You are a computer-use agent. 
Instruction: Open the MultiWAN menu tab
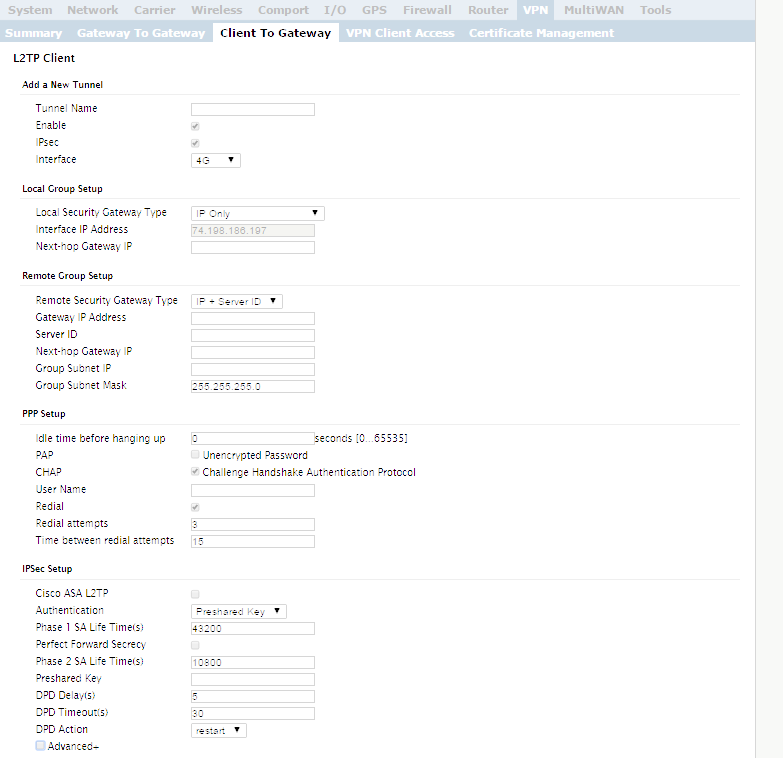(594, 10)
